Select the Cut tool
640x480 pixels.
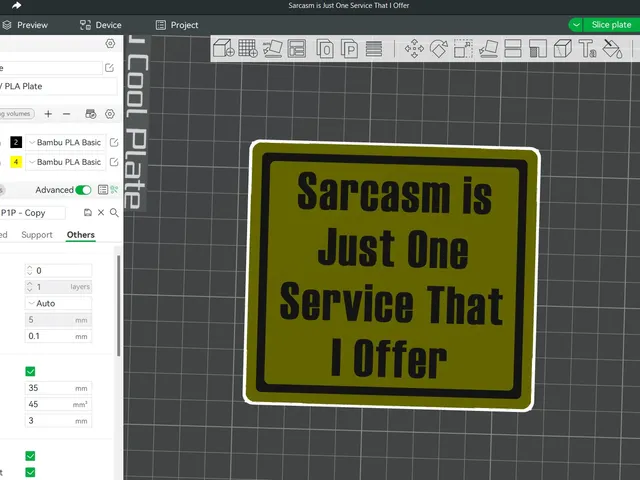point(513,49)
